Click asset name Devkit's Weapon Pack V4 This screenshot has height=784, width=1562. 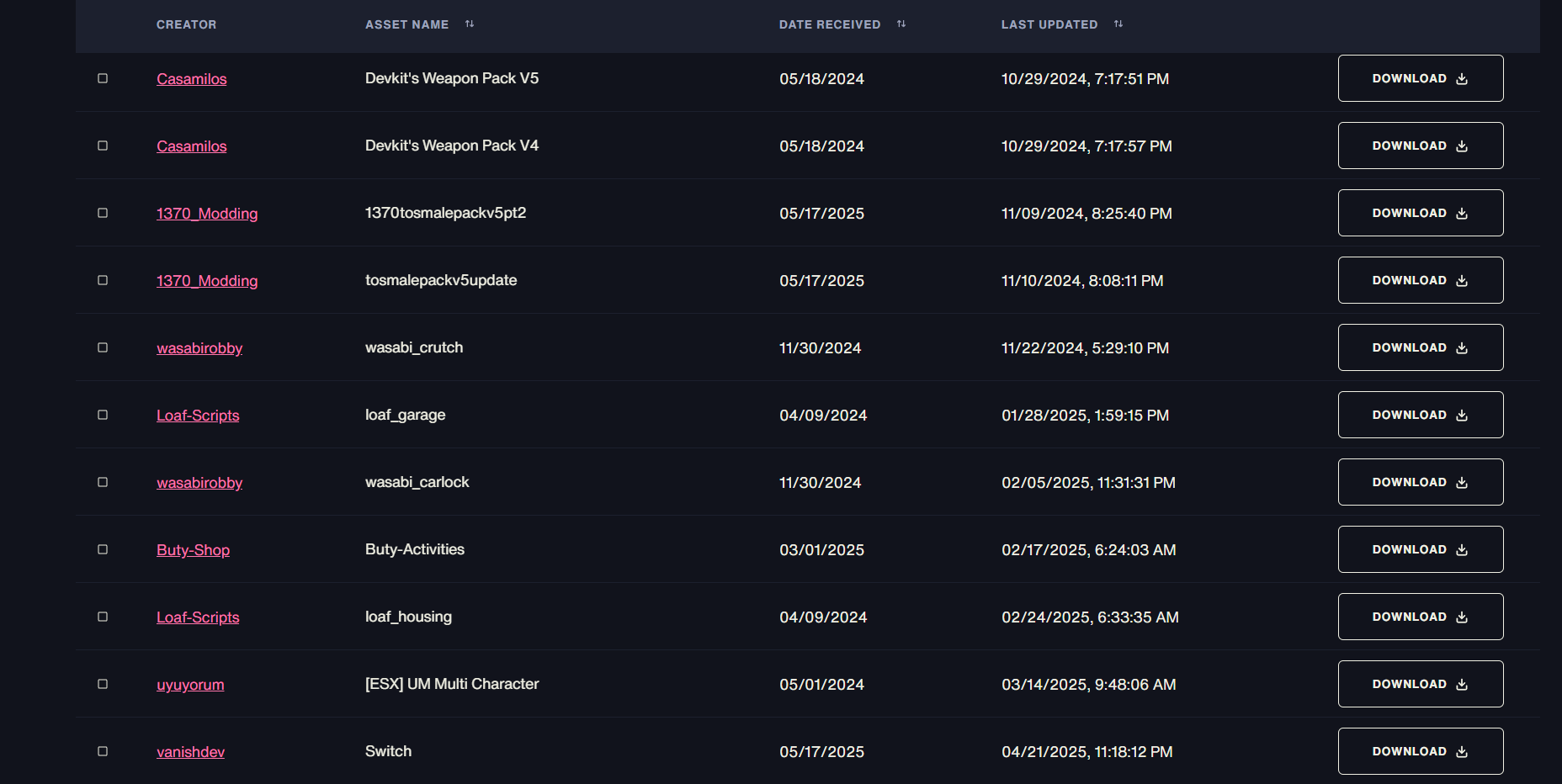[452, 146]
